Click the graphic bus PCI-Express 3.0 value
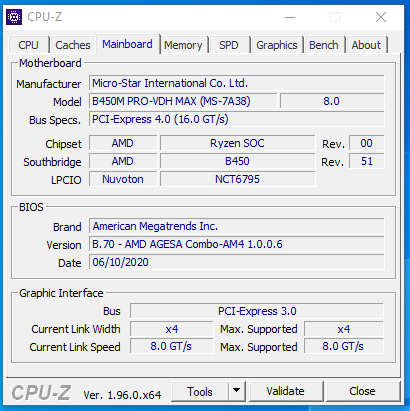Image resolution: width=410 pixels, height=411 pixels. (257, 311)
